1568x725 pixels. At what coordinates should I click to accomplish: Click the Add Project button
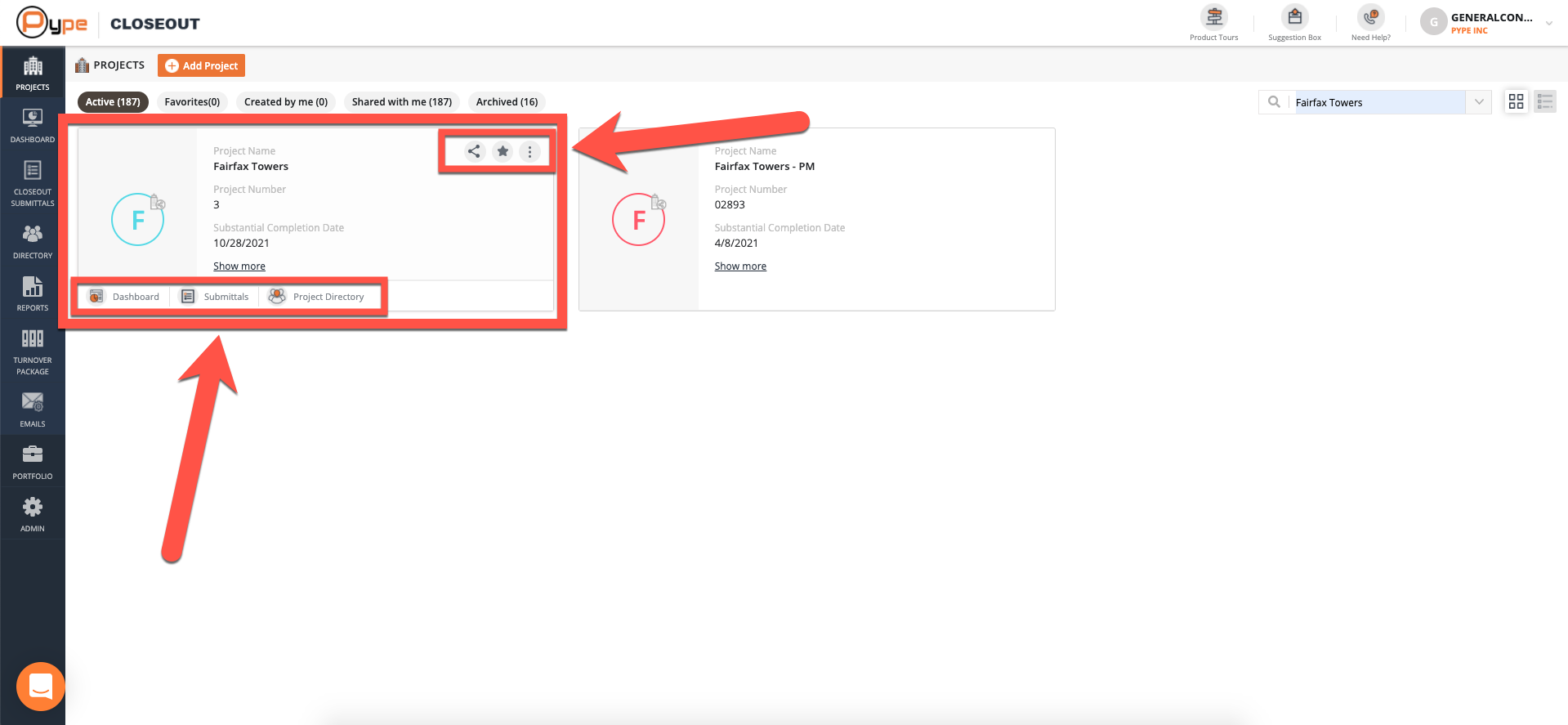coord(201,65)
